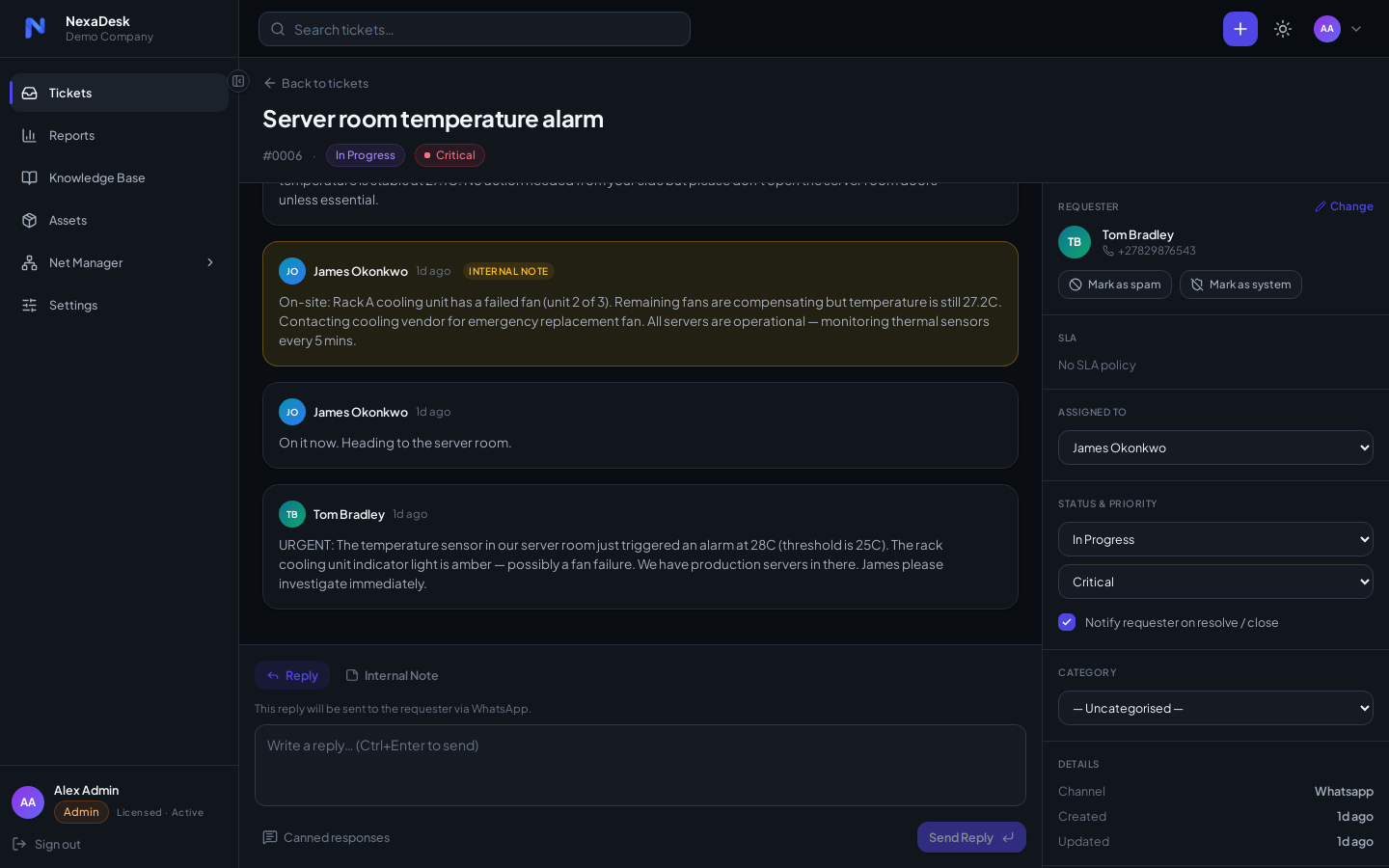Click the Sign out icon link

[x=46, y=844]
